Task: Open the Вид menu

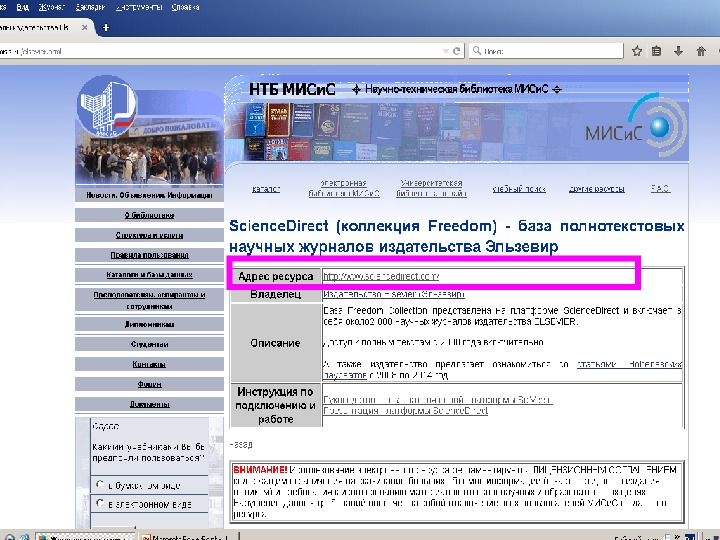Action: [x=22, y=7]
